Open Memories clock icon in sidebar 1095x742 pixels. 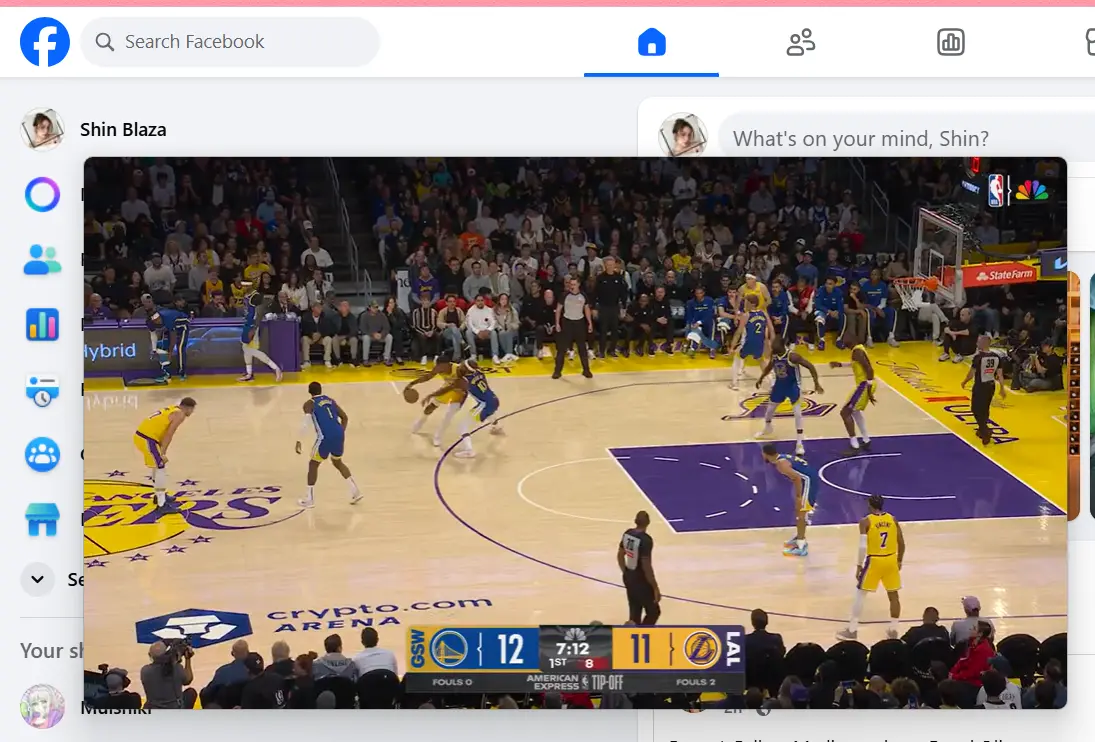tap(43, 390)
